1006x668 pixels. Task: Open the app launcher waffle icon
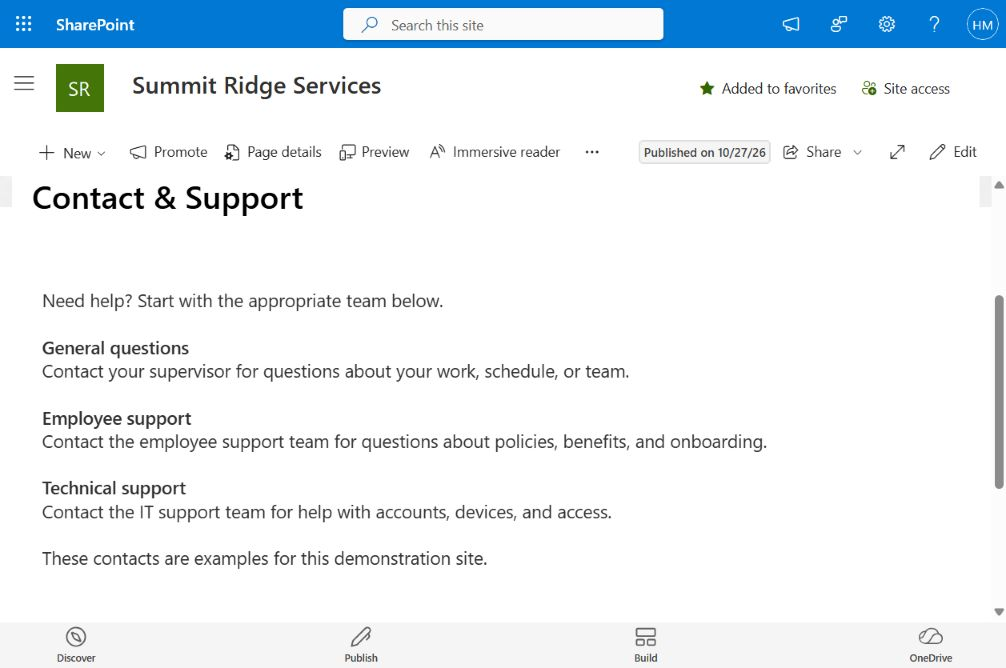tap(24, 24)
